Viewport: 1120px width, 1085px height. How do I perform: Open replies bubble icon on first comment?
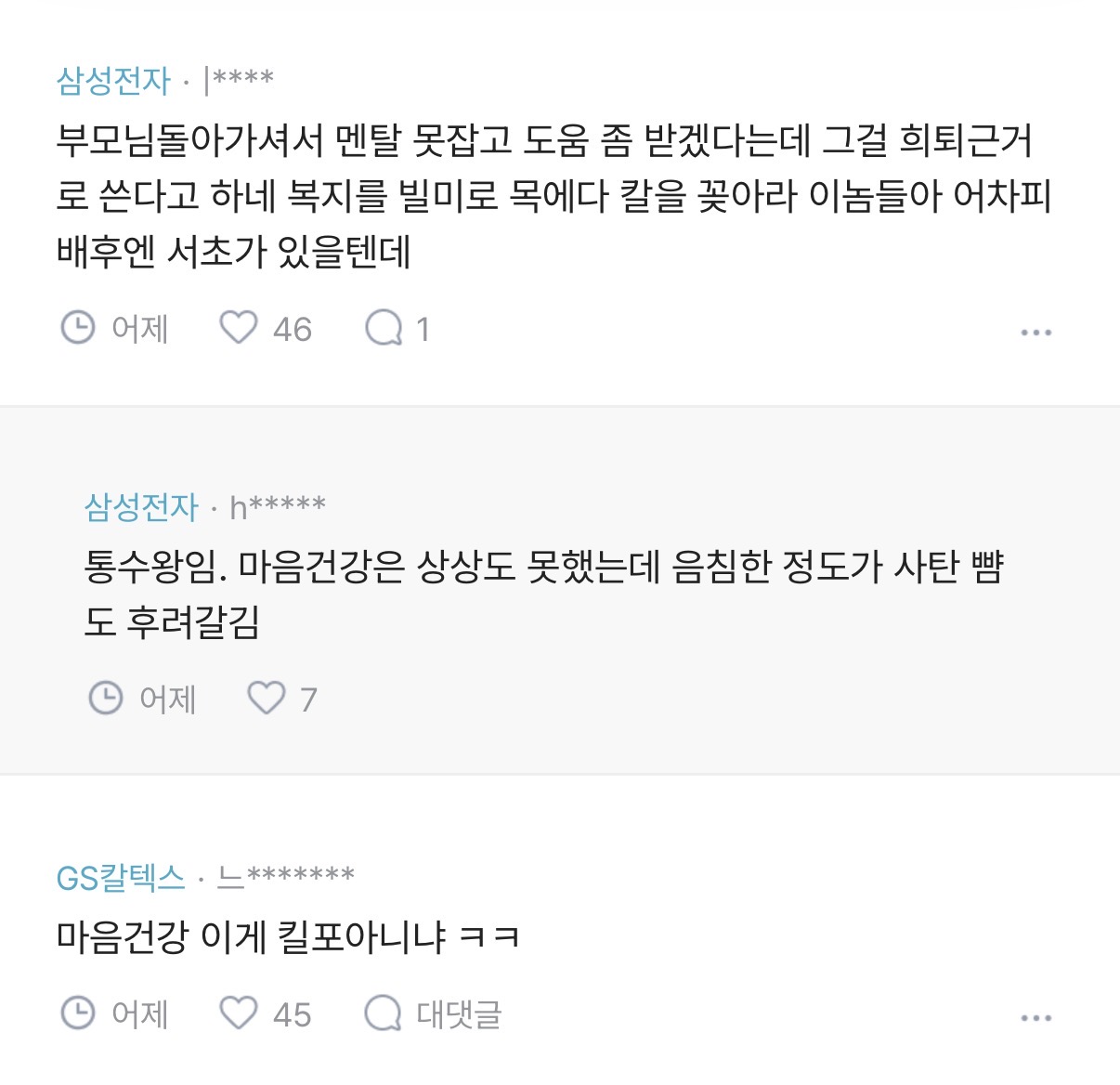click(384, 328)
